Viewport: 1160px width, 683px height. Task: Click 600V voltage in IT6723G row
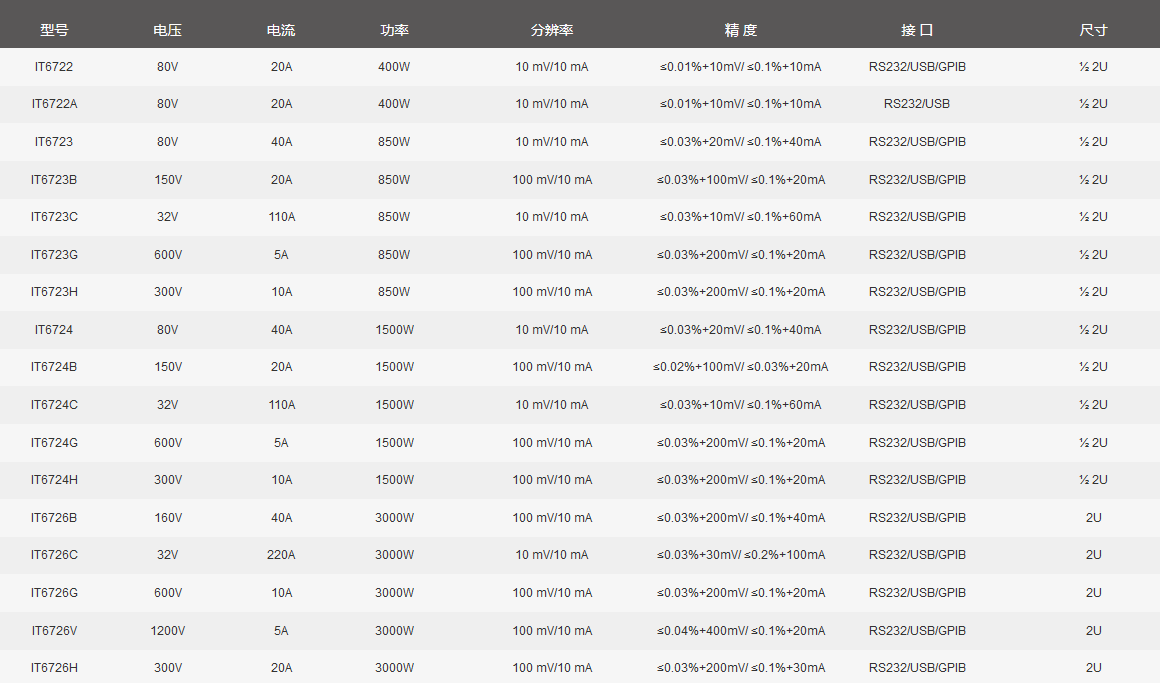coord(168,255)
